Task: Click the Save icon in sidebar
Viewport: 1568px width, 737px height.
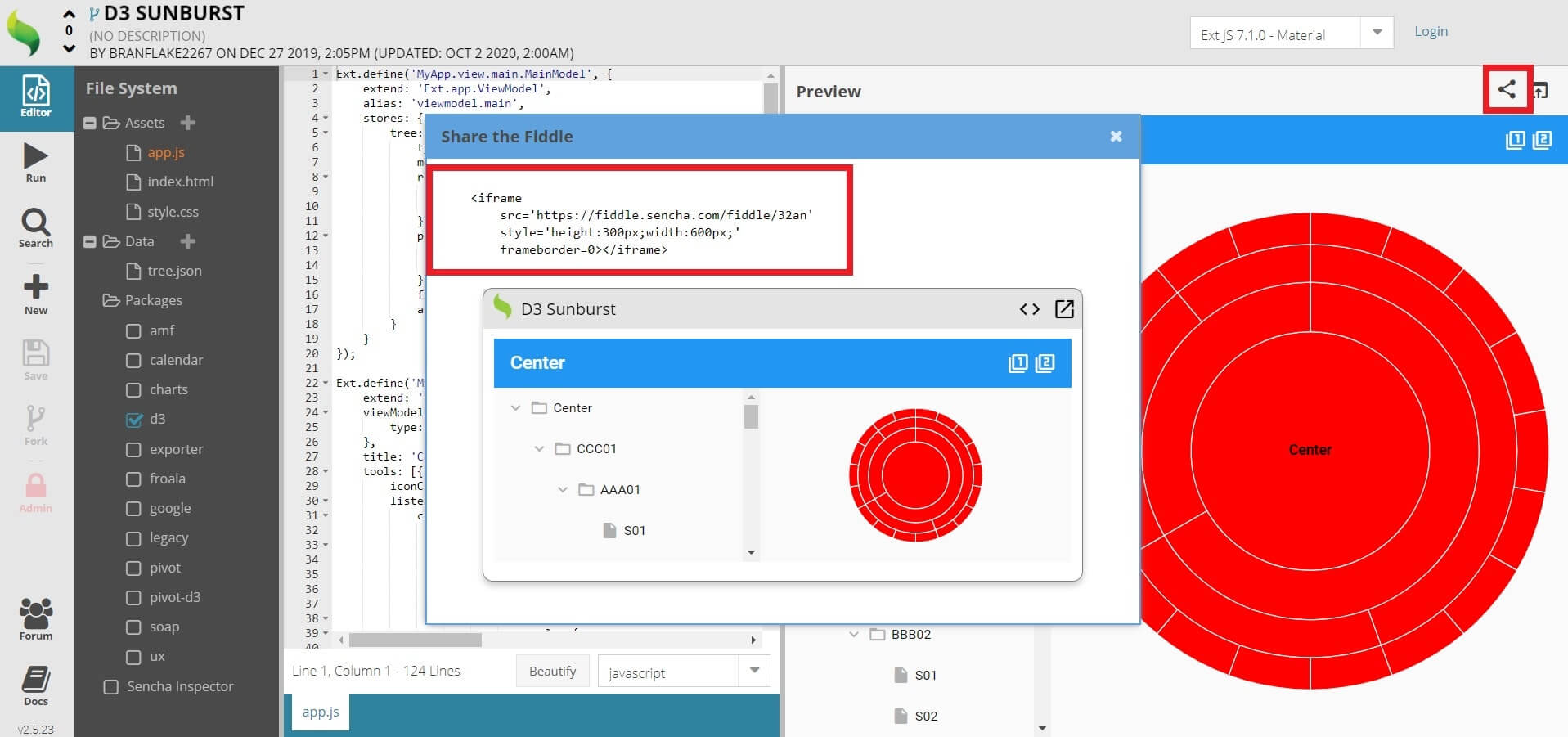Action: pyautogui.click(x=36, y=360)
